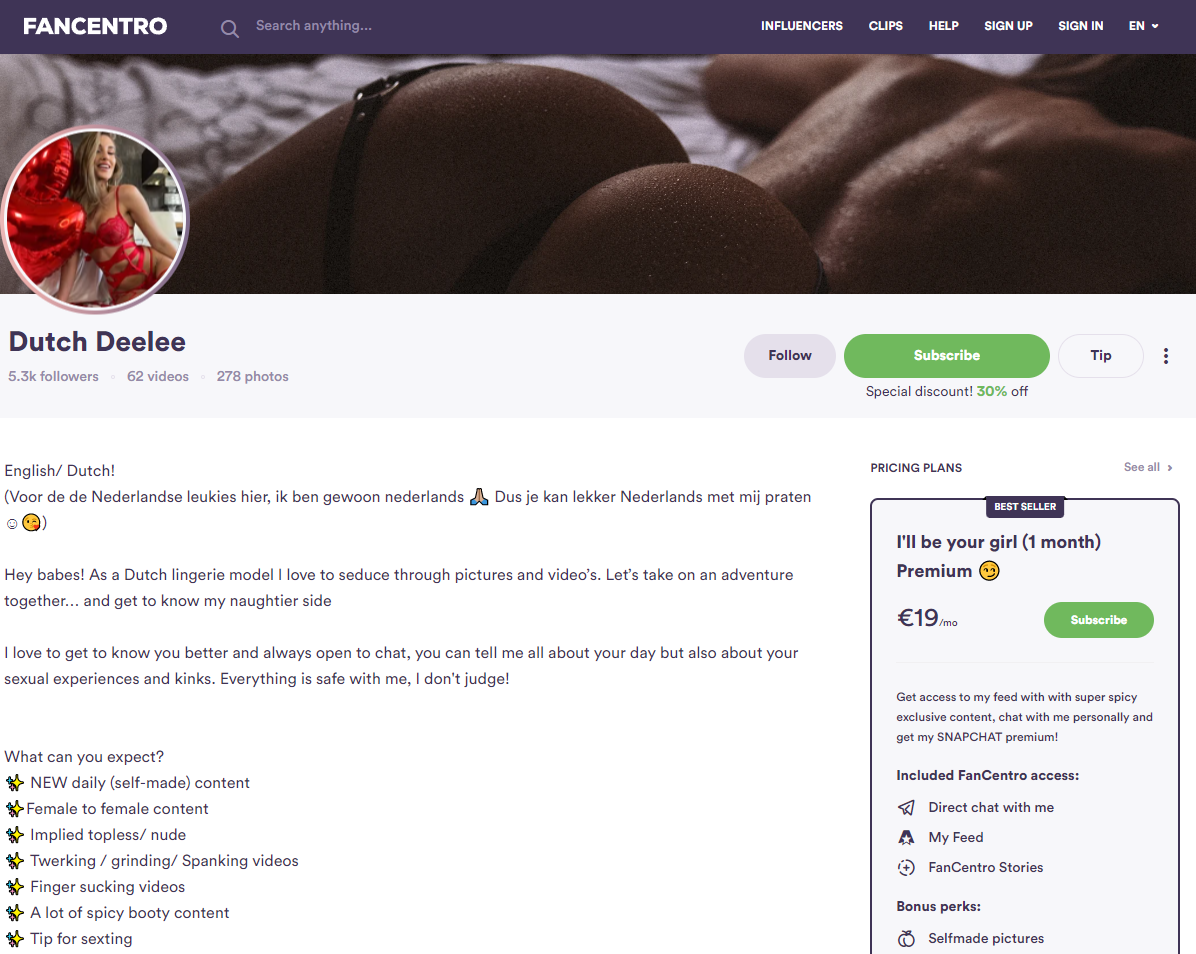
Task: Go to the Clips page
Action: [886, 26]
